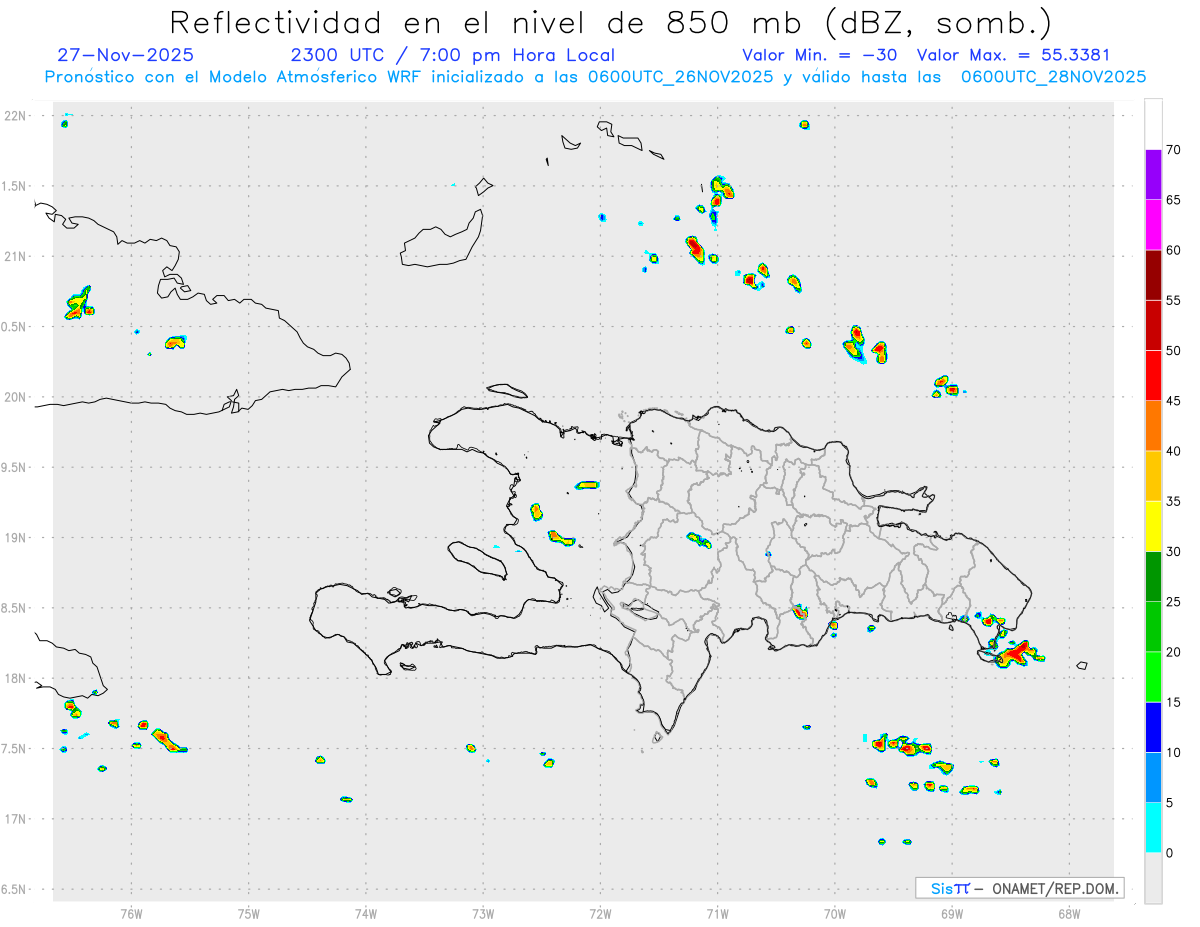Screen dimensions: 1200x927
Task: Select the orange 40–45 dBZ color segment
Action: tap(1153, 425)
